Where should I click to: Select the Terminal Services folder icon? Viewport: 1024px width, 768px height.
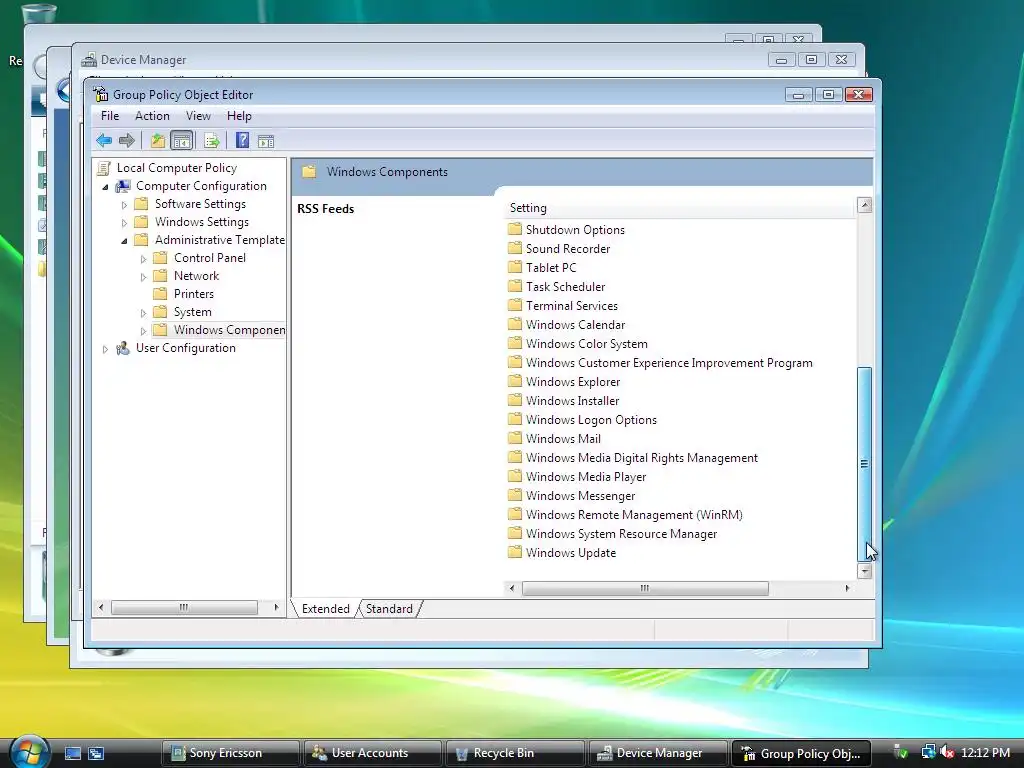click(x=515, y=305)
